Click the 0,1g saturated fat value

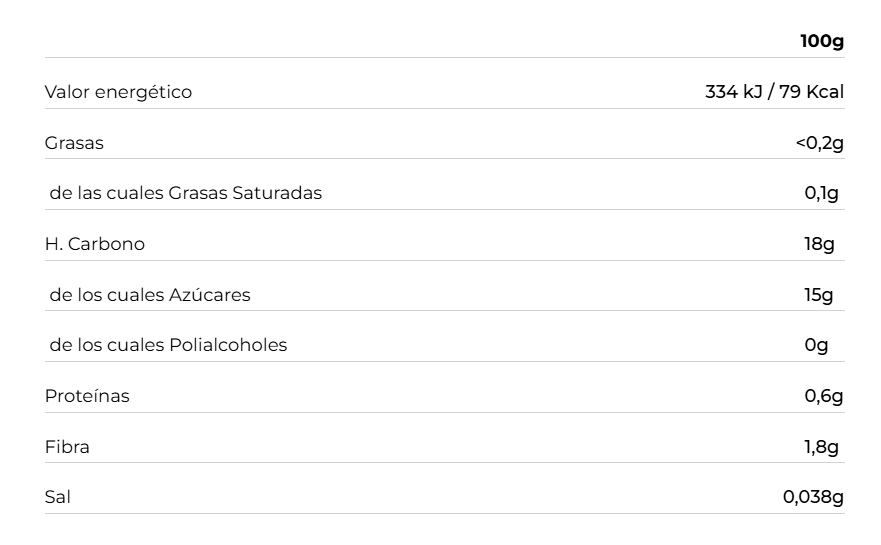[821, 193]
